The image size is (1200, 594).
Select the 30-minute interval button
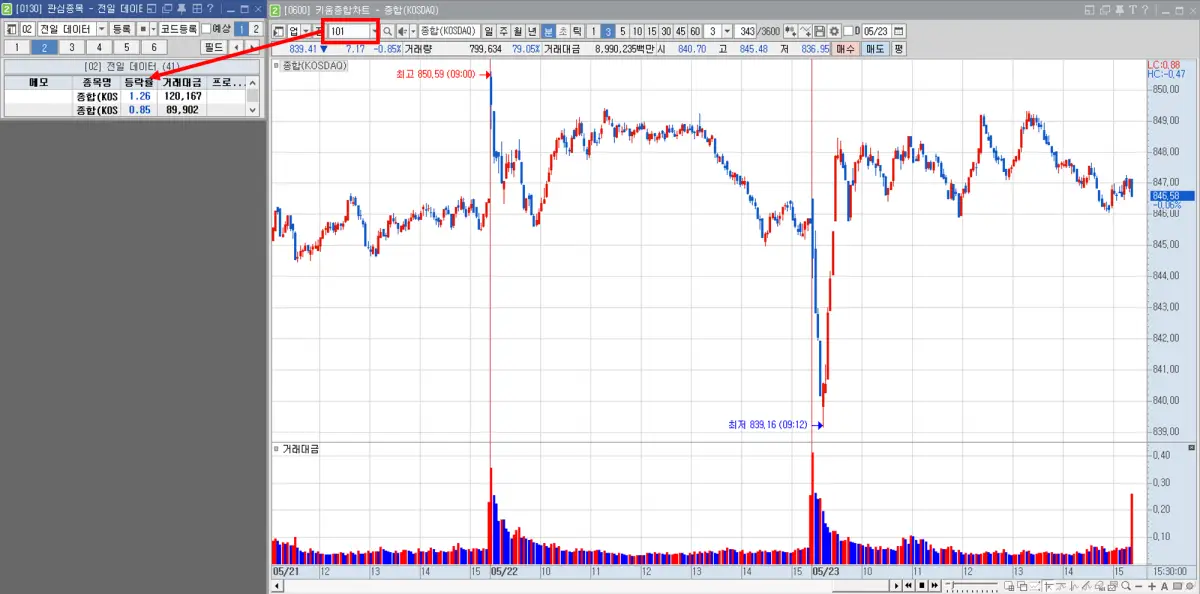click(x=665, y=31)
